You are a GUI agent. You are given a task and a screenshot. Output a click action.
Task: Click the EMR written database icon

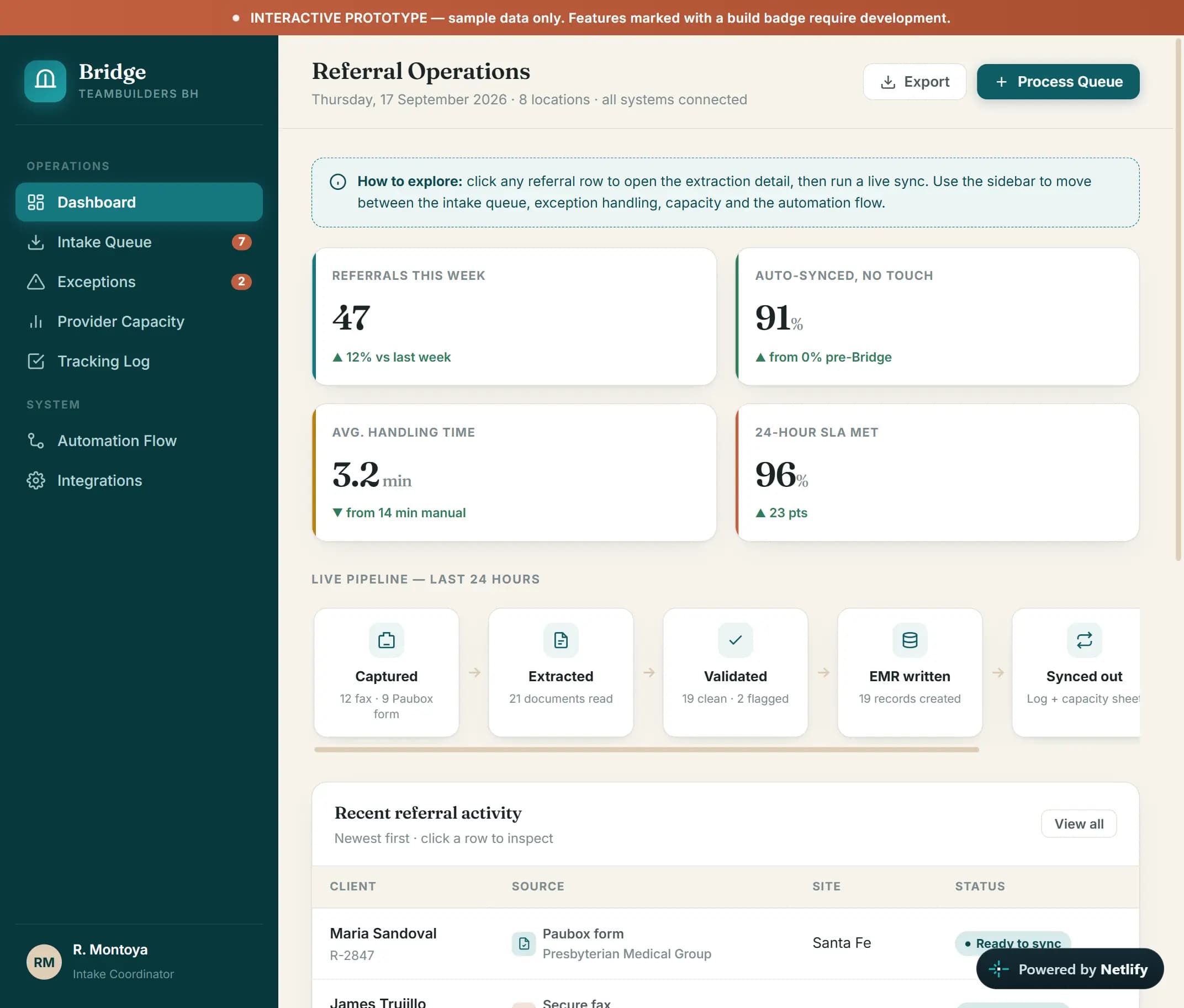[x=910, y=640]
